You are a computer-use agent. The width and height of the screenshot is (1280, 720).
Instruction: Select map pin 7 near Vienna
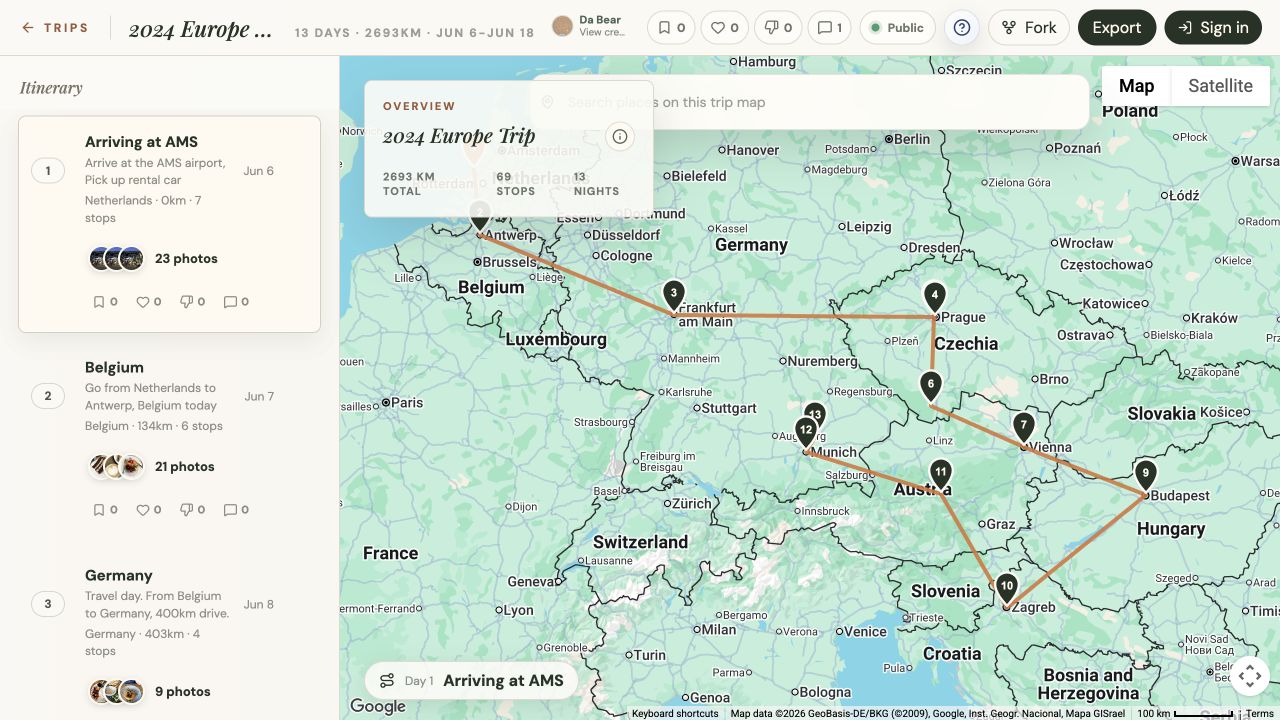click(1023, 427)
